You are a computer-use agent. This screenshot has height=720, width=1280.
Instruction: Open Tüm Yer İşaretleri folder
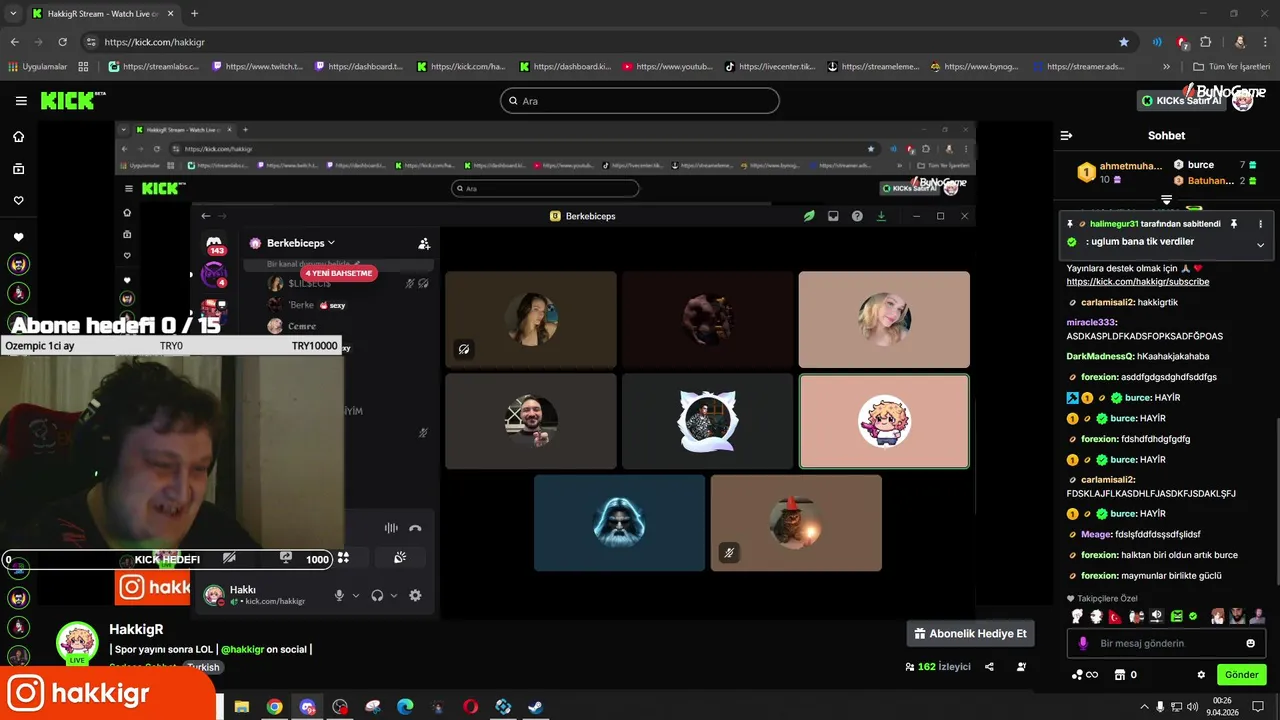click(x=1231, y=67)
